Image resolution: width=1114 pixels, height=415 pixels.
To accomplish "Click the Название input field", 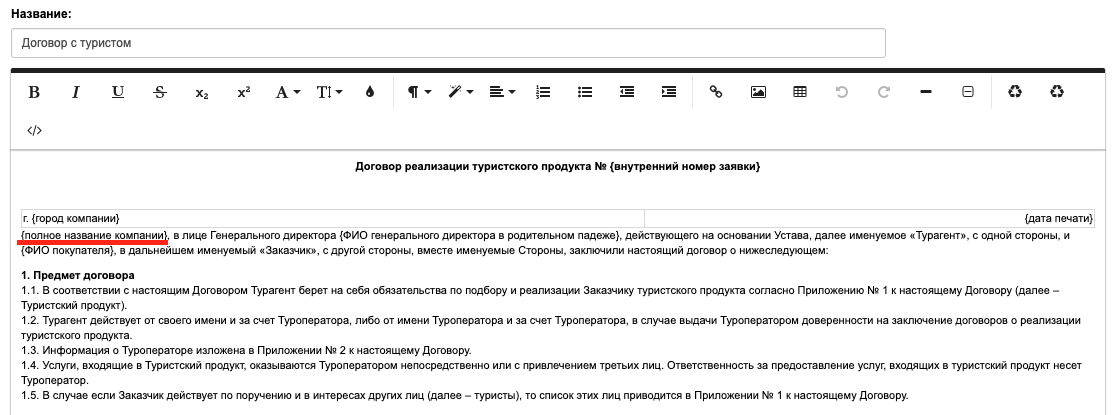I will (448, 43).
